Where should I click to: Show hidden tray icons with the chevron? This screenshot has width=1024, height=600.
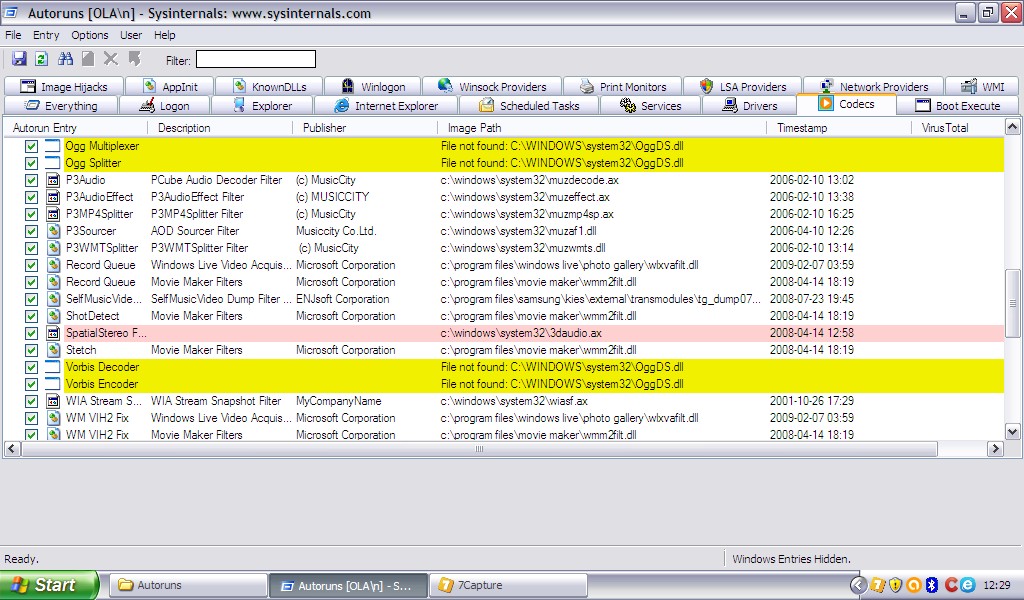(858, 585)
